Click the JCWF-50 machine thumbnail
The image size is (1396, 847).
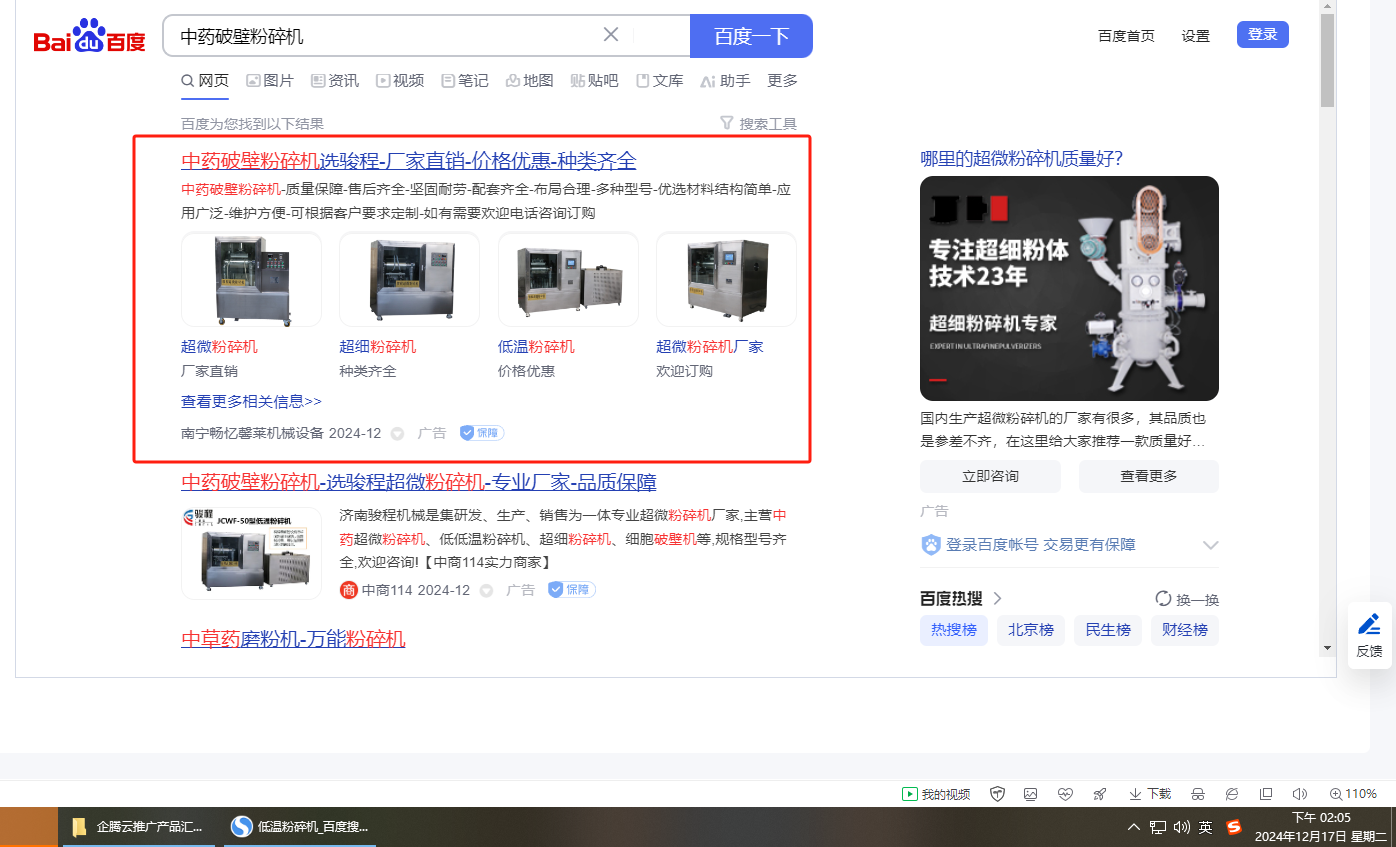[251, 553]
